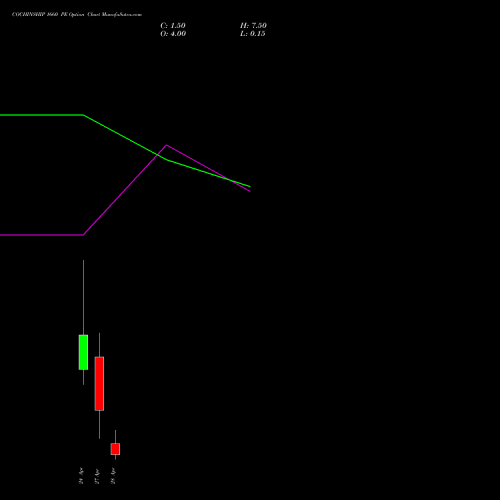The image size is (500, 500).
Task: Click the chart title starting with COCHINSHIP
Action: click(x=77, y=15)
